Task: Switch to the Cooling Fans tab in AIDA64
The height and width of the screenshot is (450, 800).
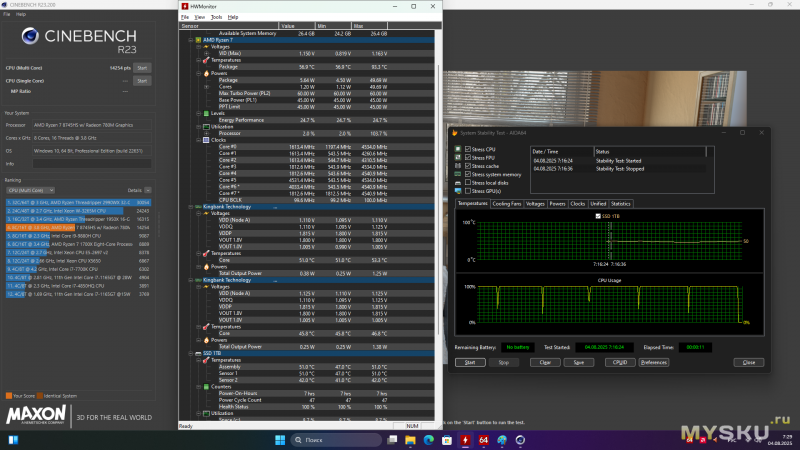Action: click(x=507, y=204)
